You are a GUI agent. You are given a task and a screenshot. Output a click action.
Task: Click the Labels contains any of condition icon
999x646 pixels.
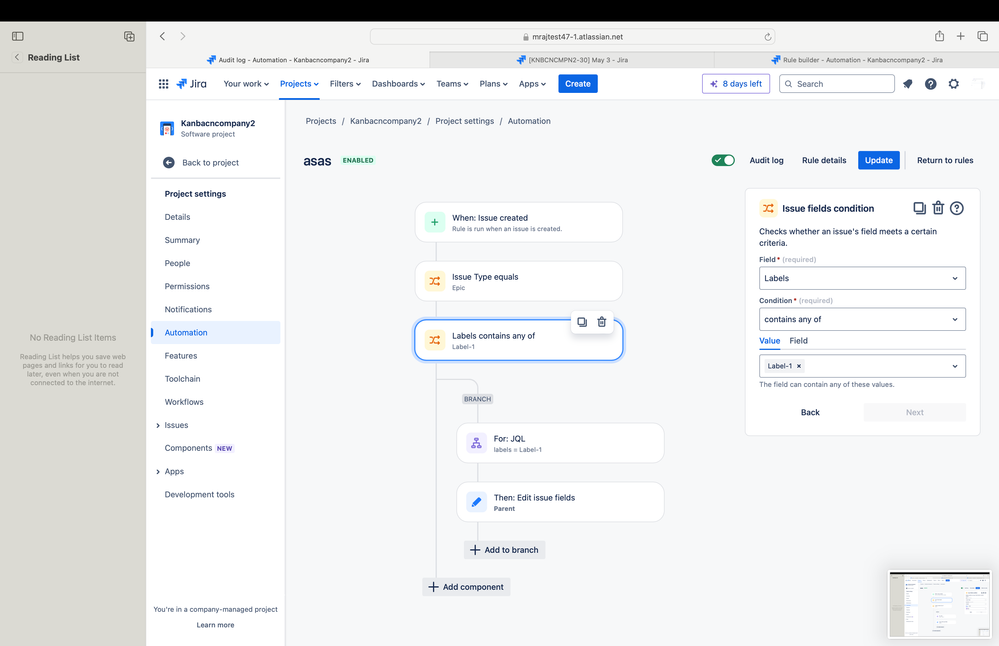pyautogui.click(x=435, y=340)
